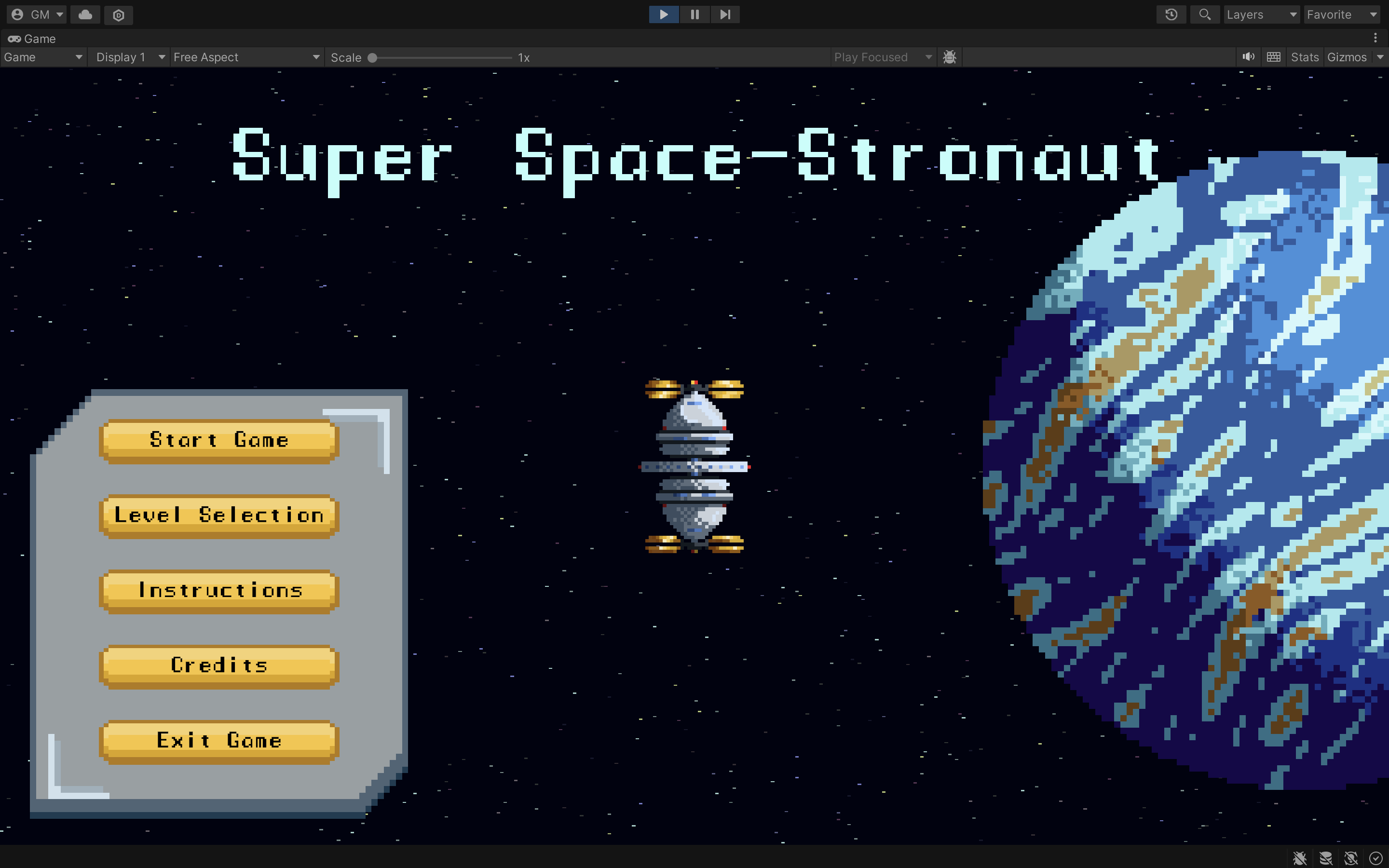
Task: Click the crossed-out database cache status icon
Action: (1325, 858)
